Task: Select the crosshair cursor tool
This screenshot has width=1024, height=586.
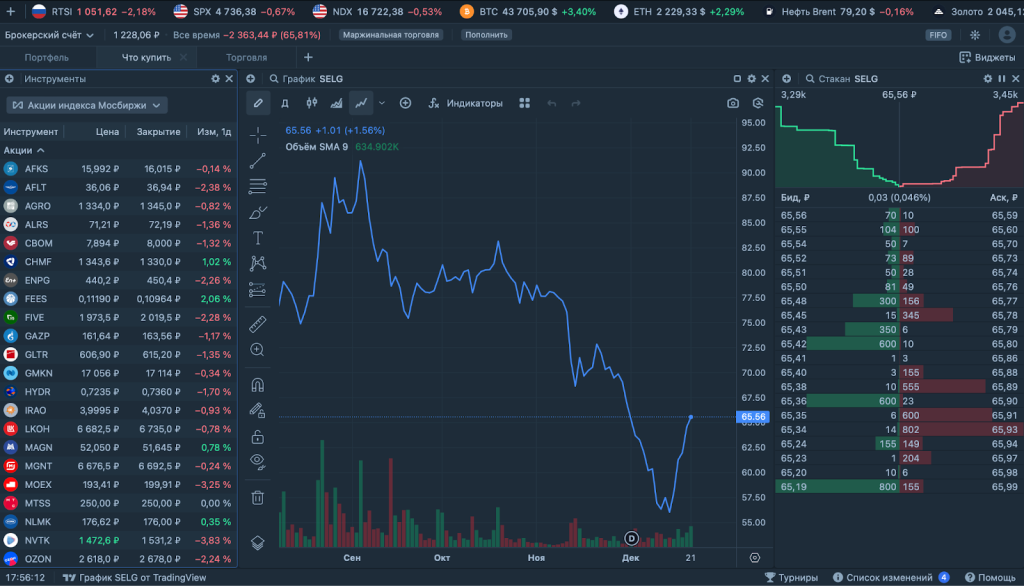Action: (x=258, y=135)
